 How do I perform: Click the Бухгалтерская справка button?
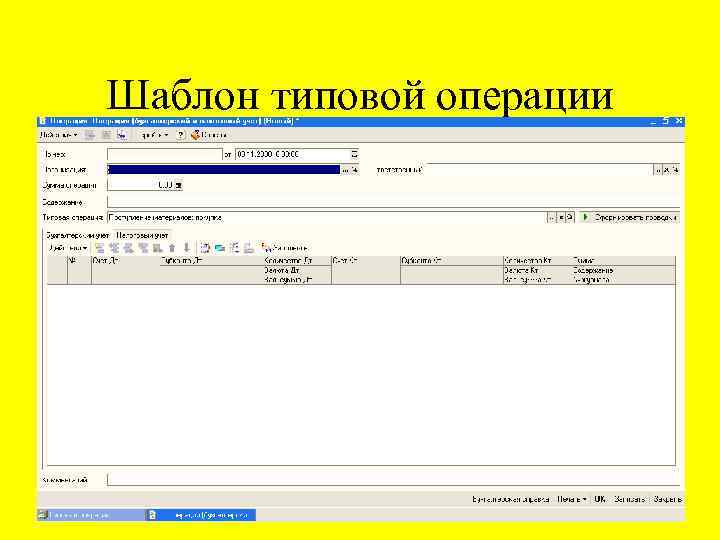tap(511, 499)
